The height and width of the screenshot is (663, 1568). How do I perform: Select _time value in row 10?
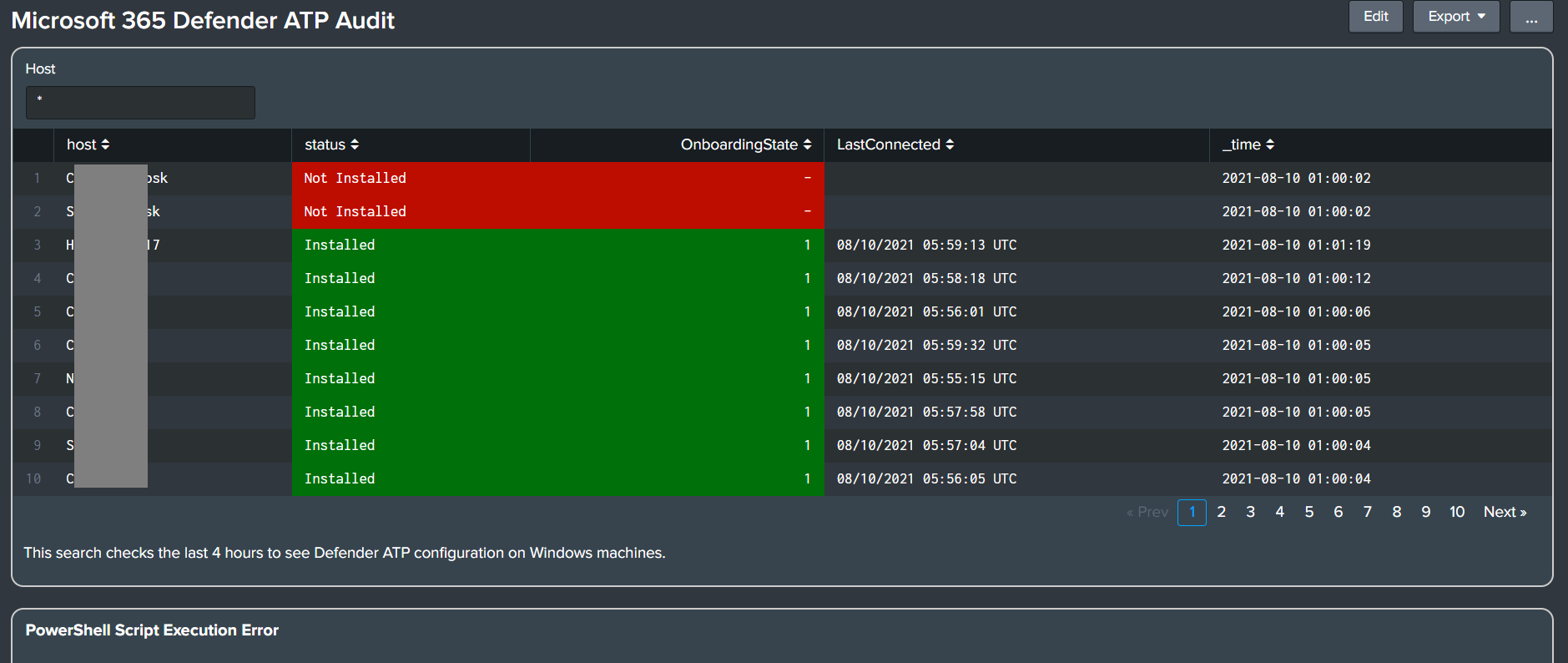(x=1297, y=478)
